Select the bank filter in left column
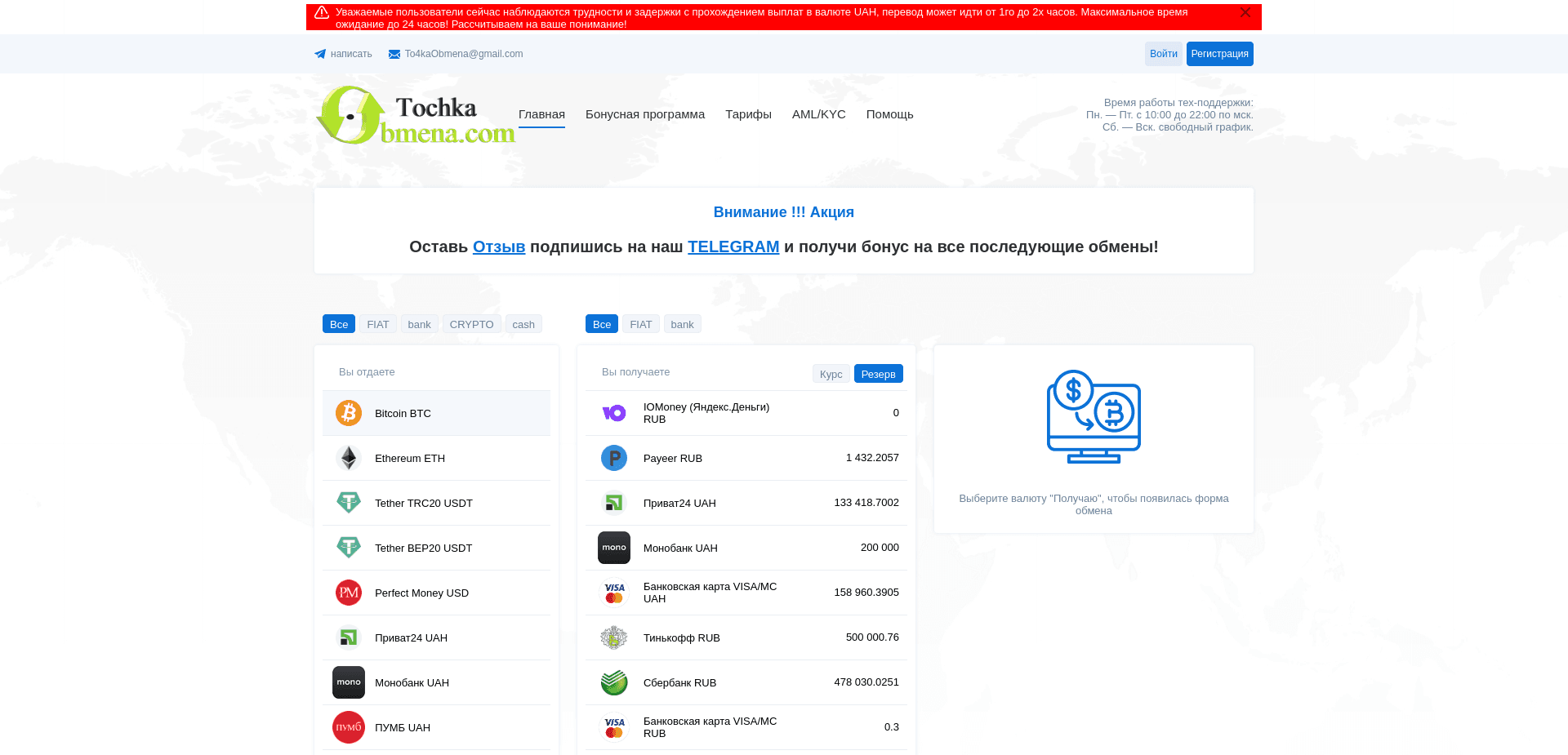Screen dimensions: 1568x755 (419, 323)
